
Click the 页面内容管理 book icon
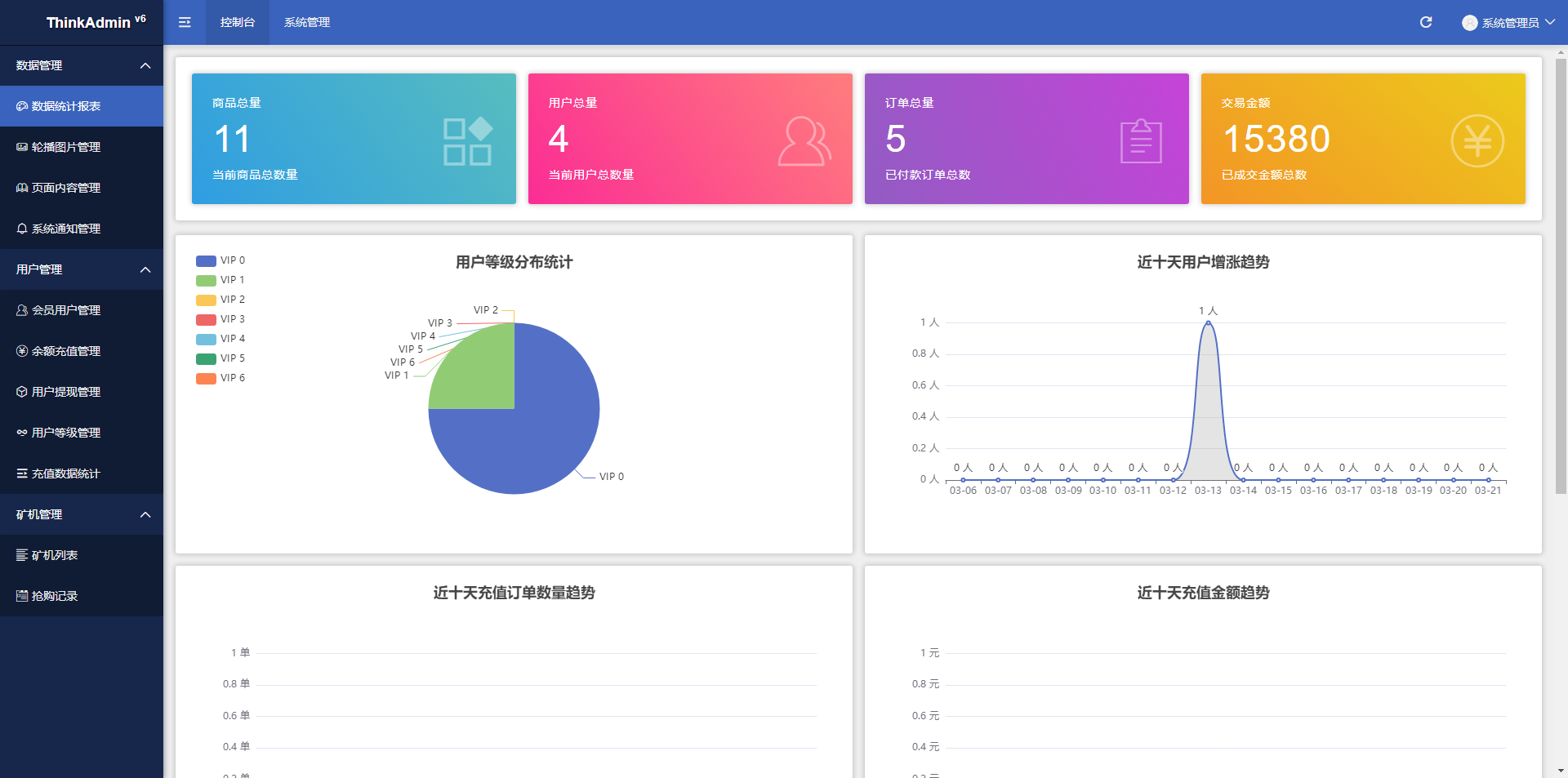coord(22,188)
